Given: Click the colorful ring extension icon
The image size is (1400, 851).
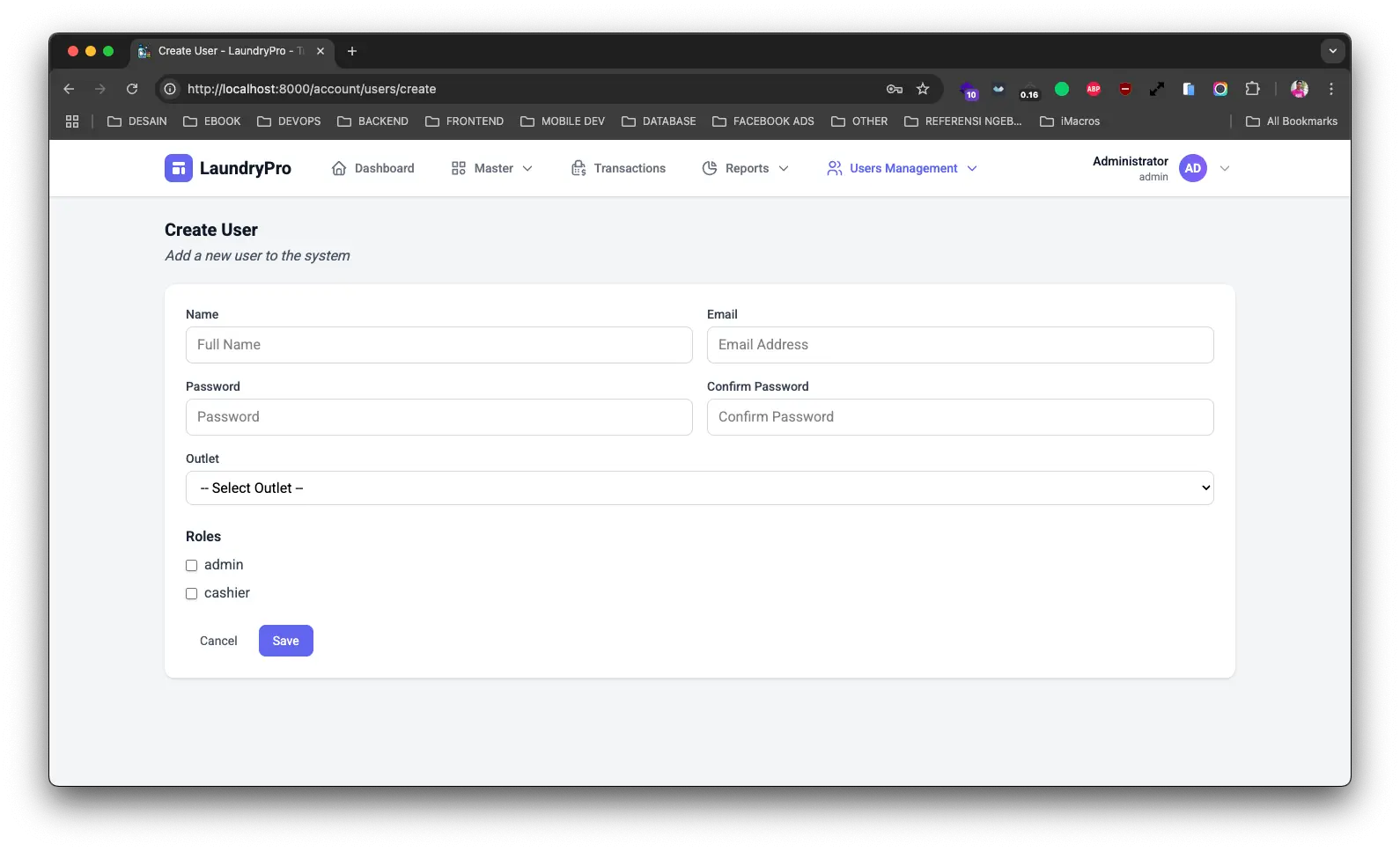Looking at the screenshot, I should 1220,89.
